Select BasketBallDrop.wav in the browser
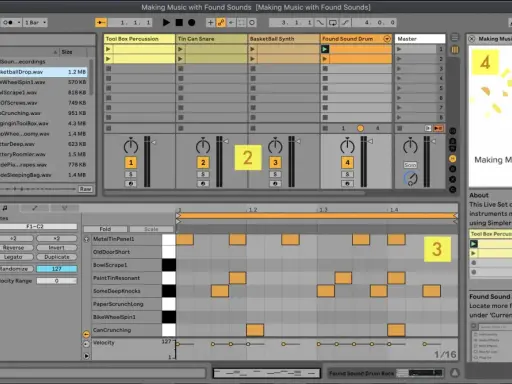The width and height of the screenshot is (512, 384). 44,72
